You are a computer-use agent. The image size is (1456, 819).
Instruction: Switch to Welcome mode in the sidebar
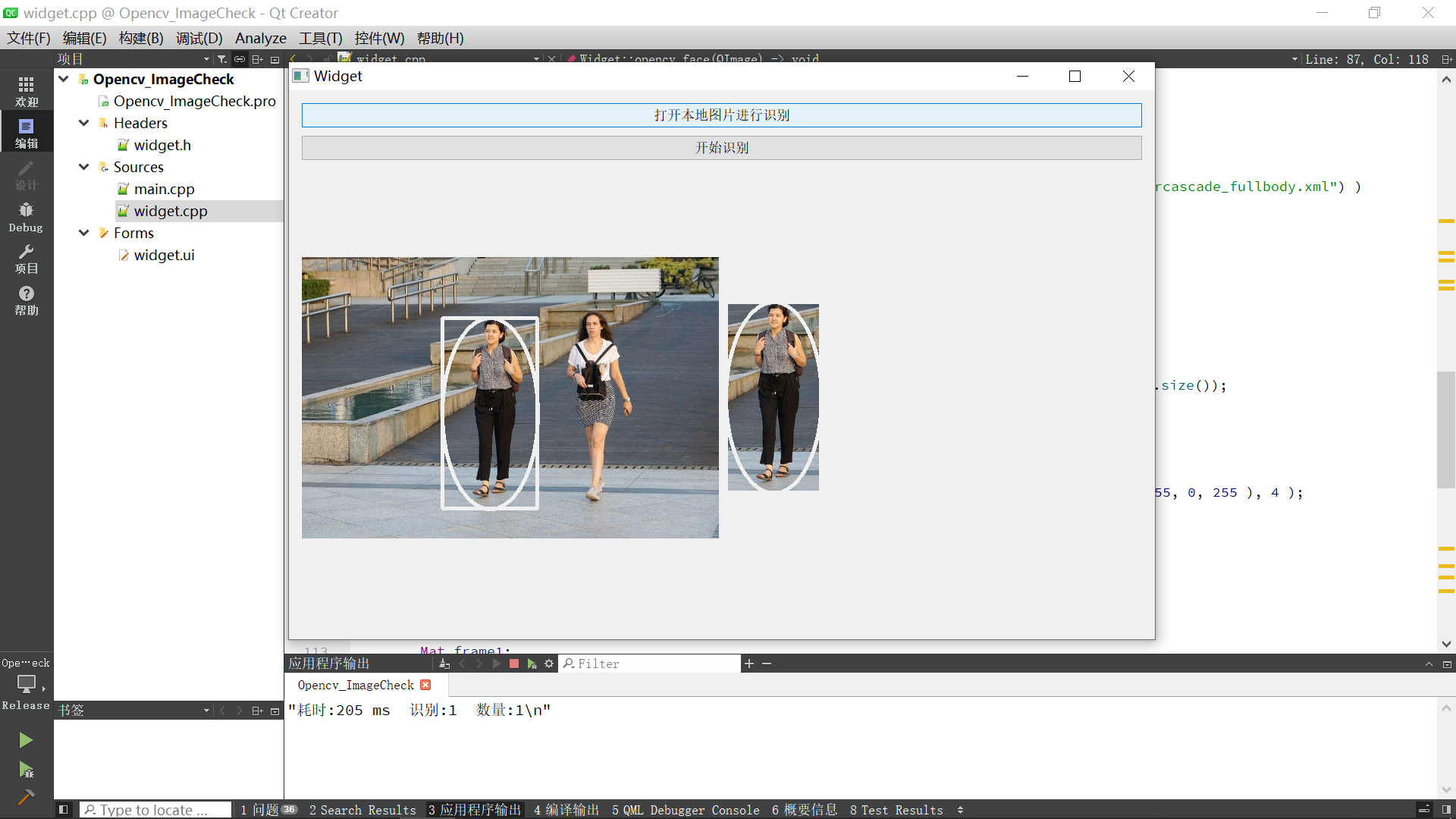point(26,92)
